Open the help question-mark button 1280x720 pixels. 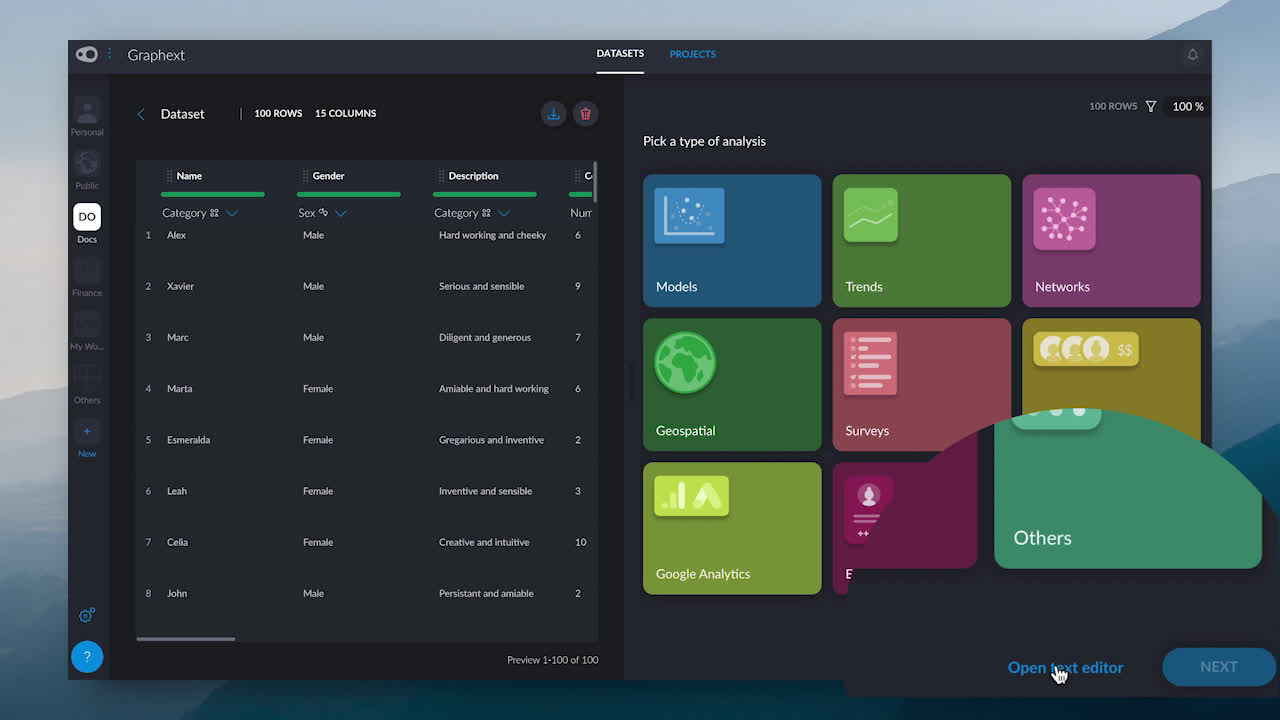[x=87, y=657]
